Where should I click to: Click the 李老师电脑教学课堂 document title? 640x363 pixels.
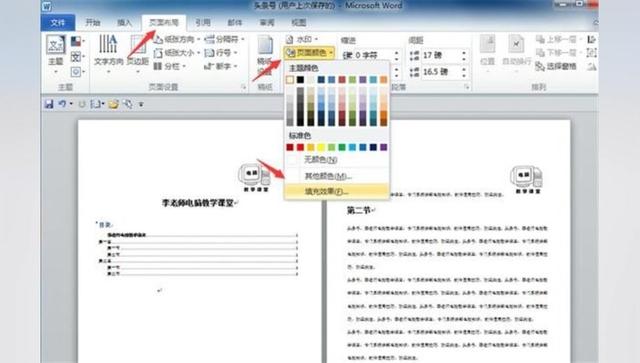coord(198,203)
